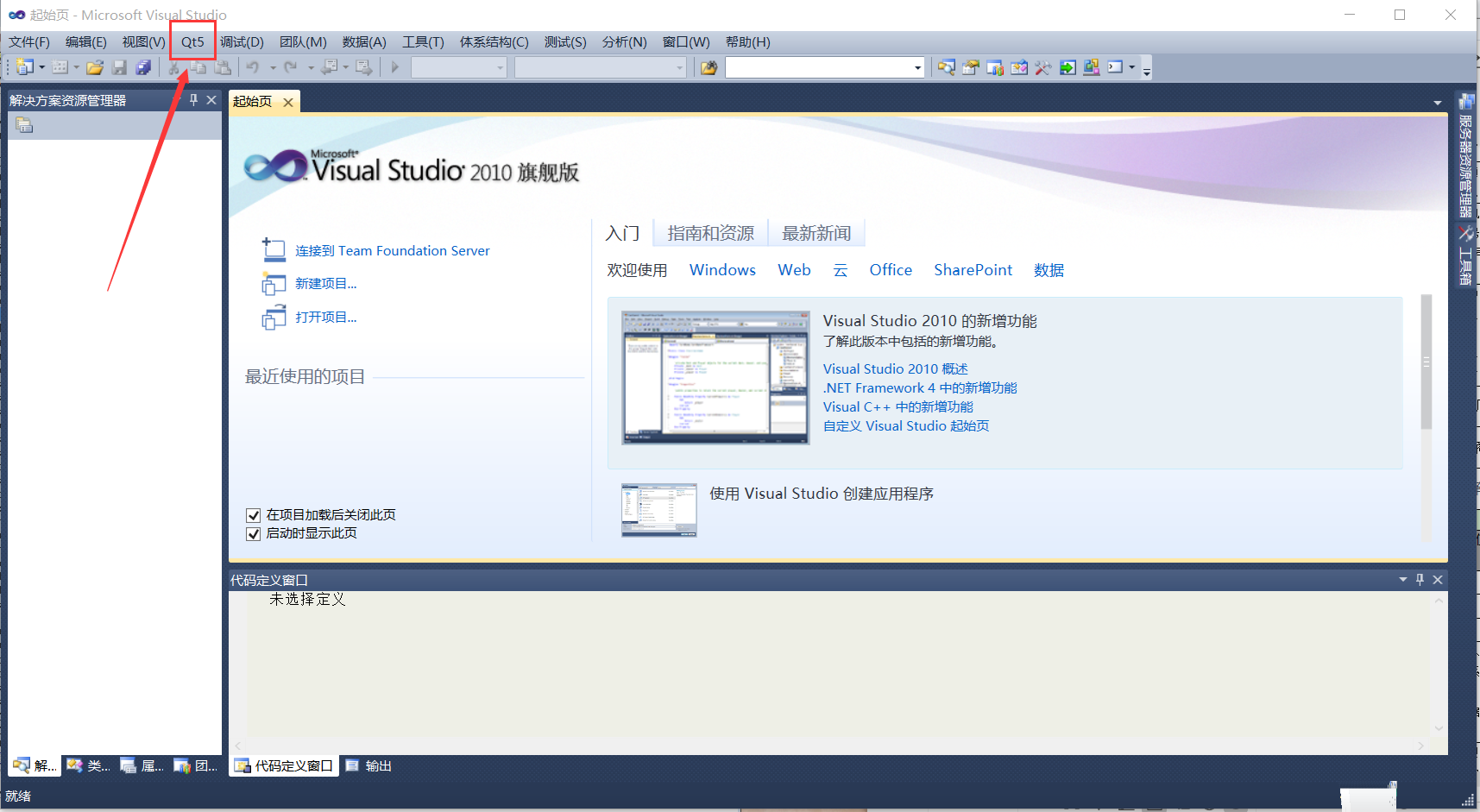
Task: Open a file using the Open File toolbar icon
Action: 95,67
